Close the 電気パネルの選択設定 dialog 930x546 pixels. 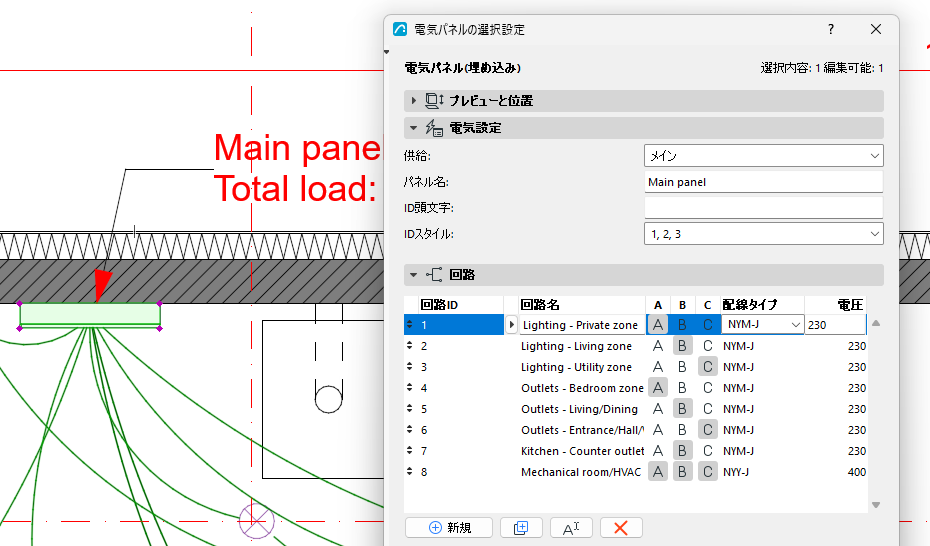pyautogui.click(x=876, y=29)
